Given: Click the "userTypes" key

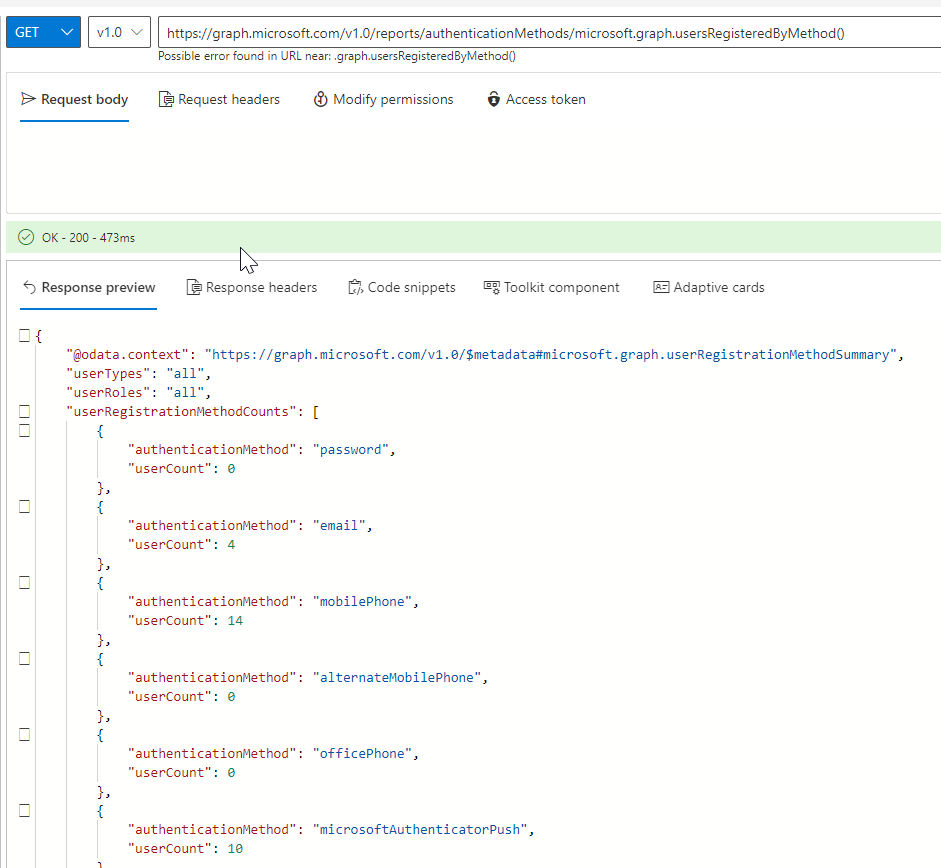Looking at the screenshot, I should [108, 373].
